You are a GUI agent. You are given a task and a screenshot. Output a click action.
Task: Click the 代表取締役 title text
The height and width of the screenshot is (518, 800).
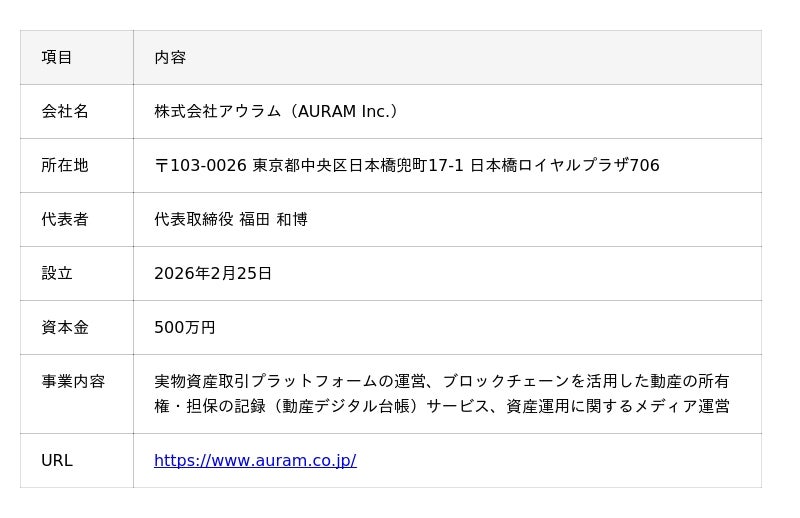tap(194, 219)
